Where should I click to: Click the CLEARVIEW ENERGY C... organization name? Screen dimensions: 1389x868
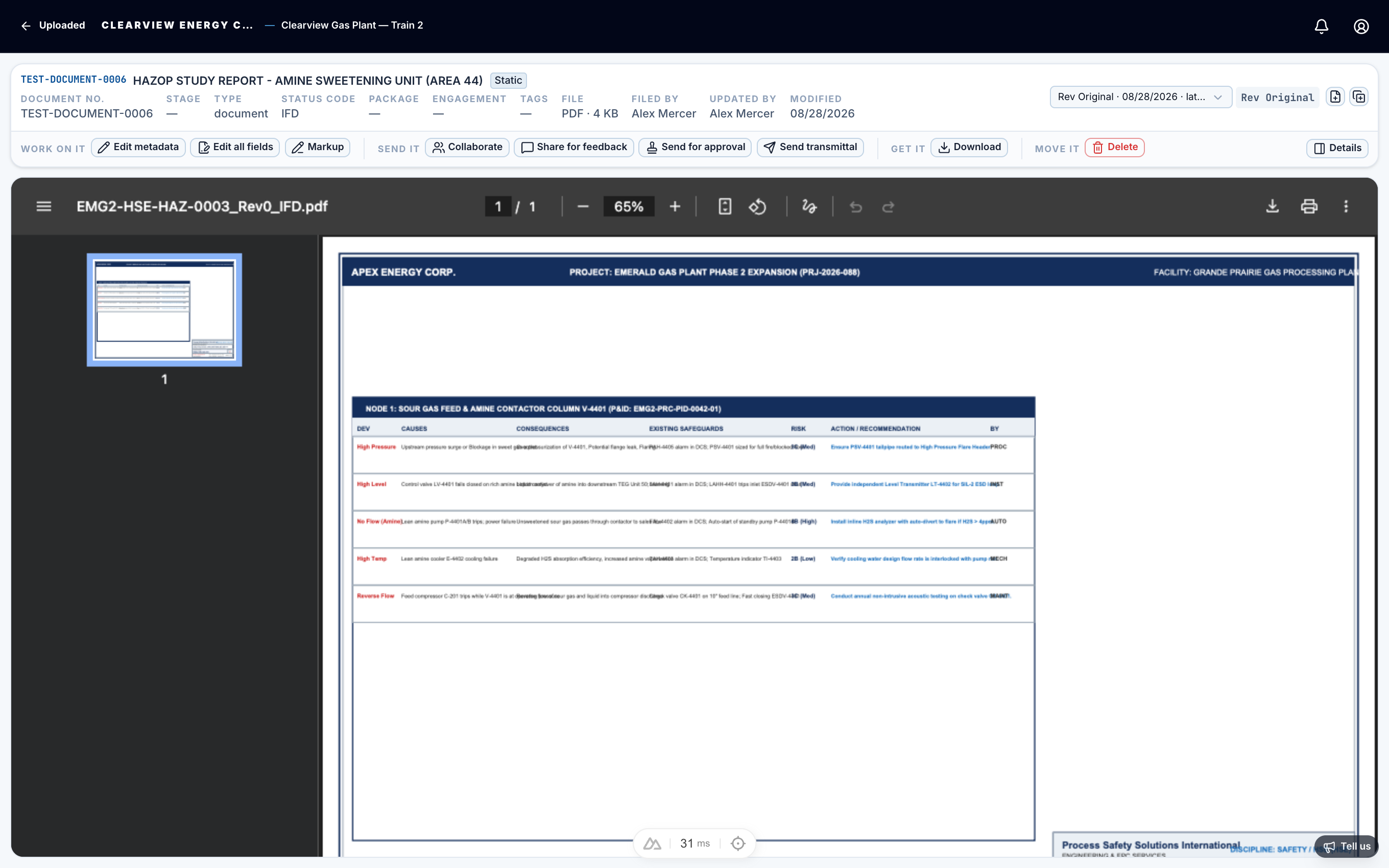pos(177,25)
